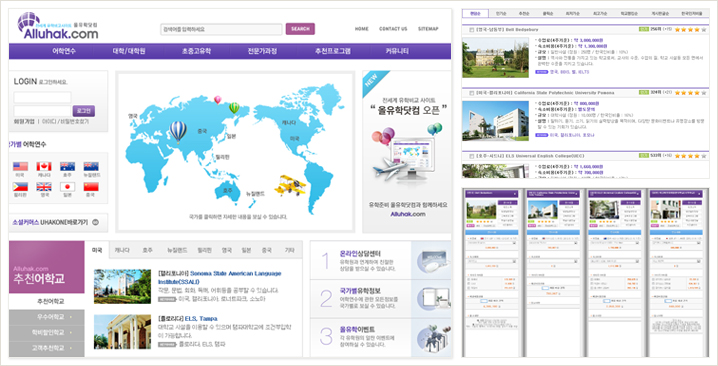The width and height of the screenshot is (718, 366).
Task: Open the CONTACT US link
Action: click(393, 29)
